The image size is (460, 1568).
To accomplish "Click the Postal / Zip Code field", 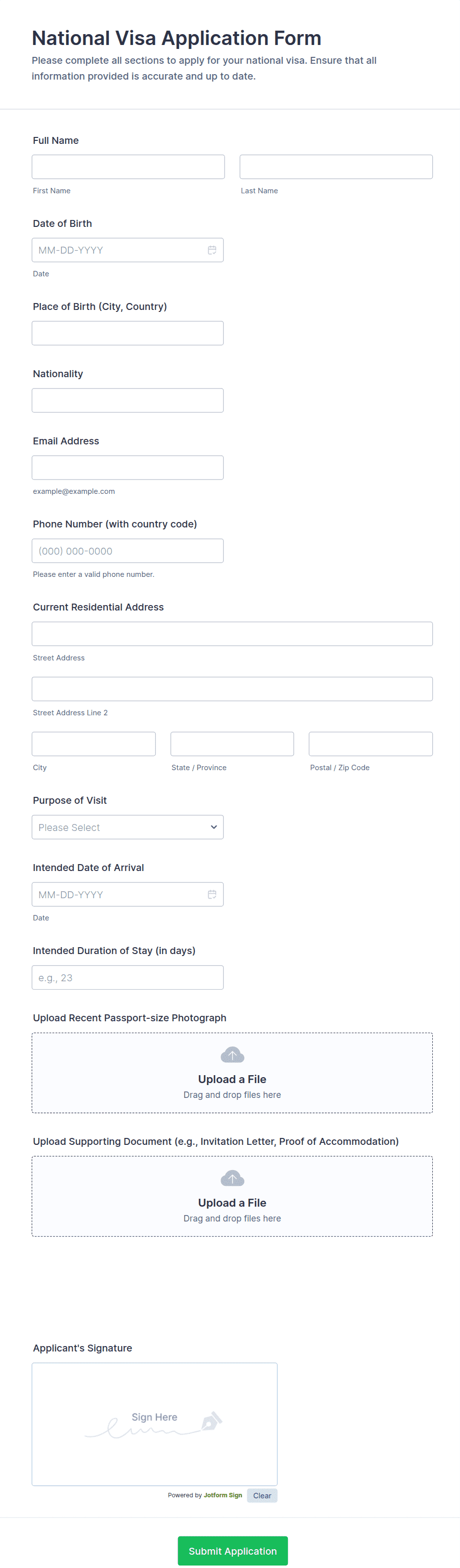I will point(370,744).
